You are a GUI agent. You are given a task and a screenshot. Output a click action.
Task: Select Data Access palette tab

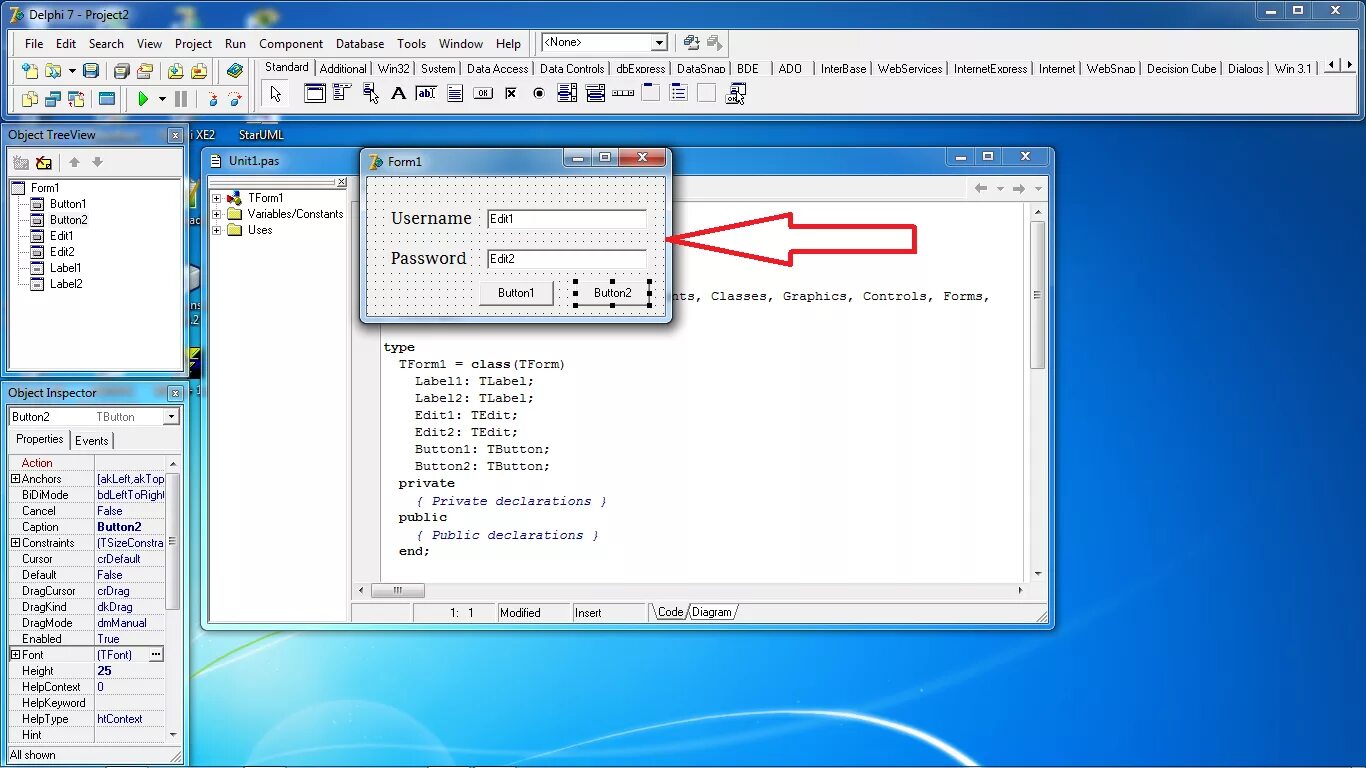[497, 68]
